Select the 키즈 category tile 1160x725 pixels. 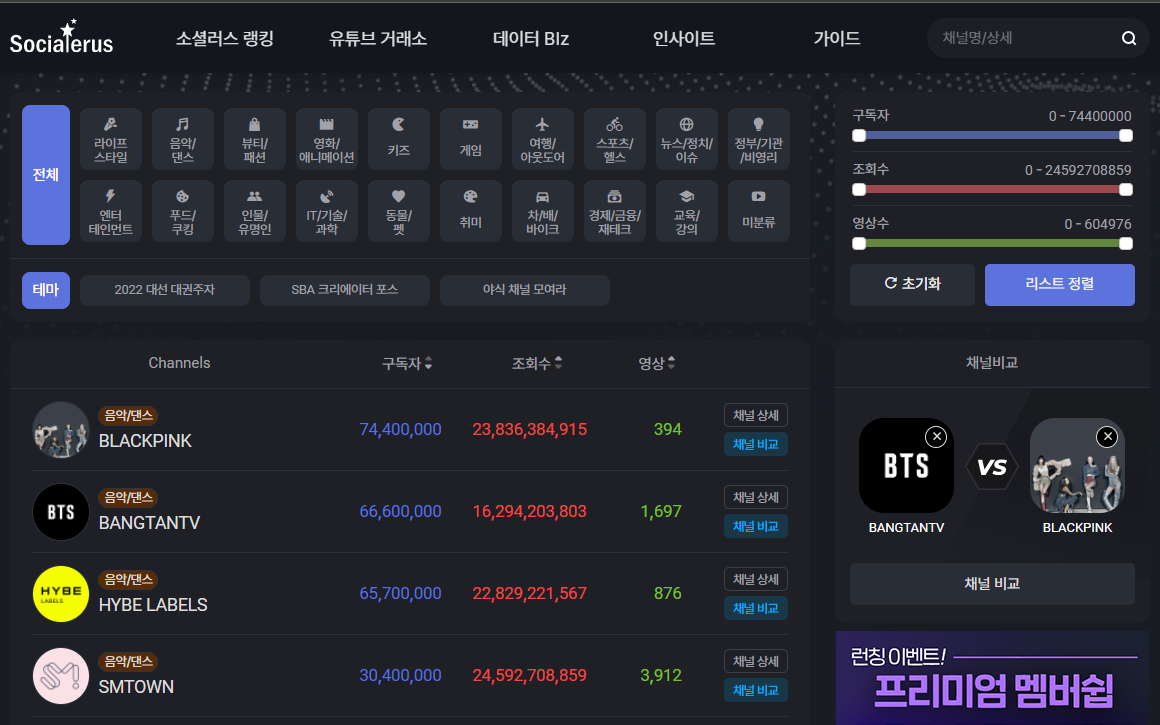(x=399, y=139)
